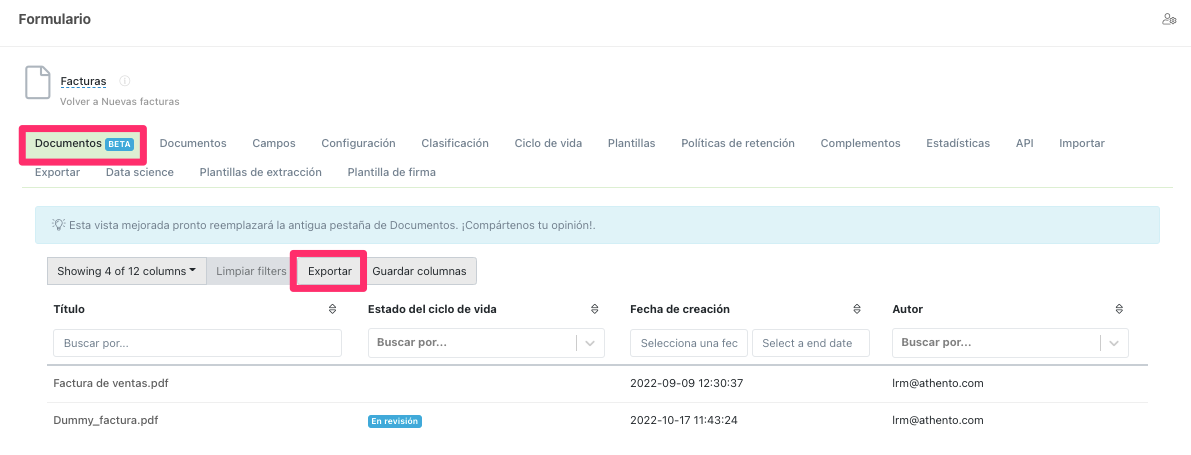Click the start date filter field

pos(689,343)
